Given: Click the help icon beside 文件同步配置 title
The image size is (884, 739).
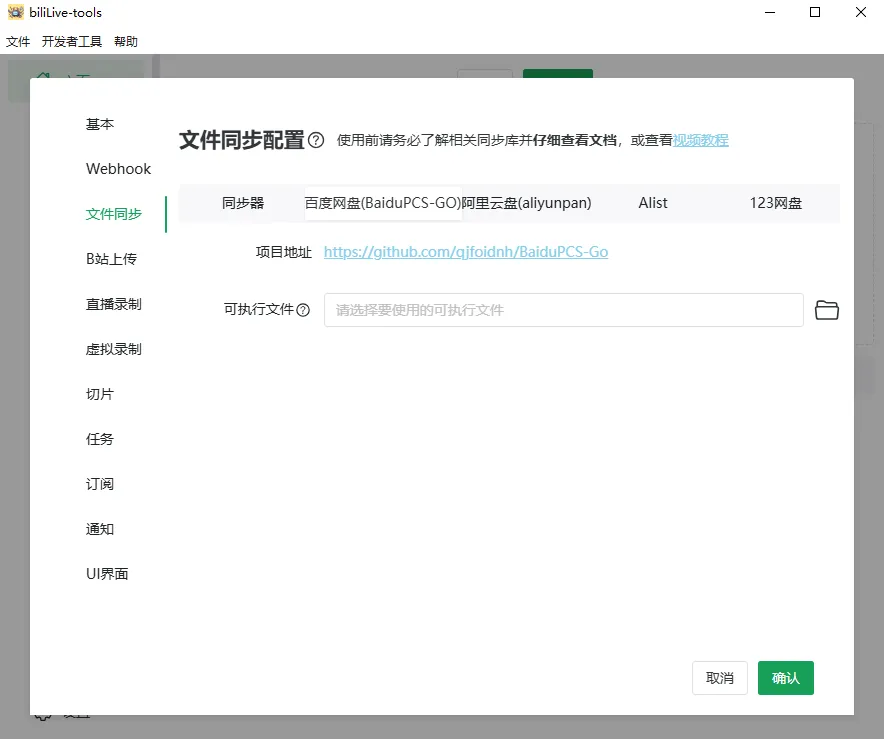Looking at the screenshot, I should pyautogui.click(x=316, y=141).
